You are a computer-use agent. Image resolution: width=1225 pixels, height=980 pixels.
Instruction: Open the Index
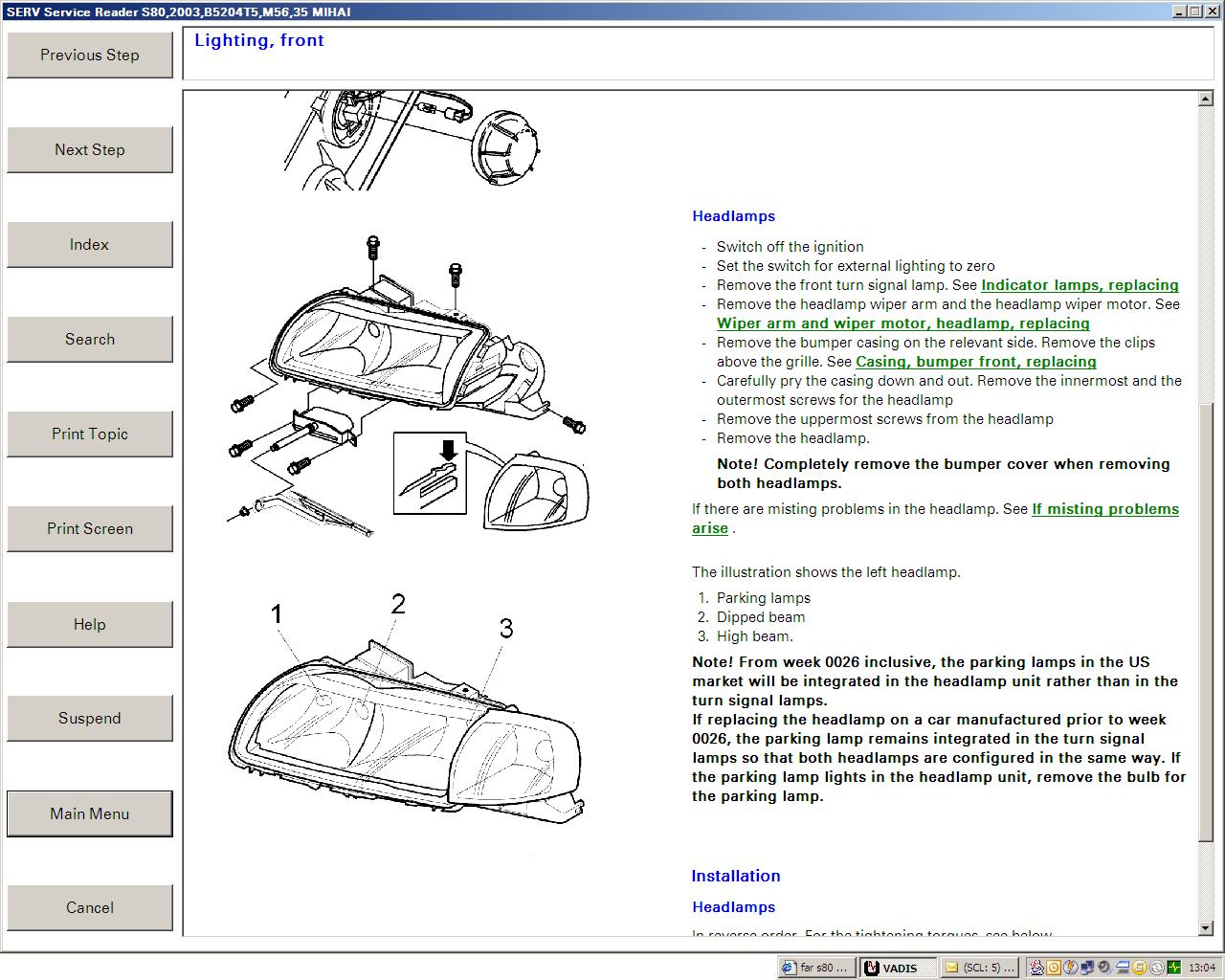(90, 245)
